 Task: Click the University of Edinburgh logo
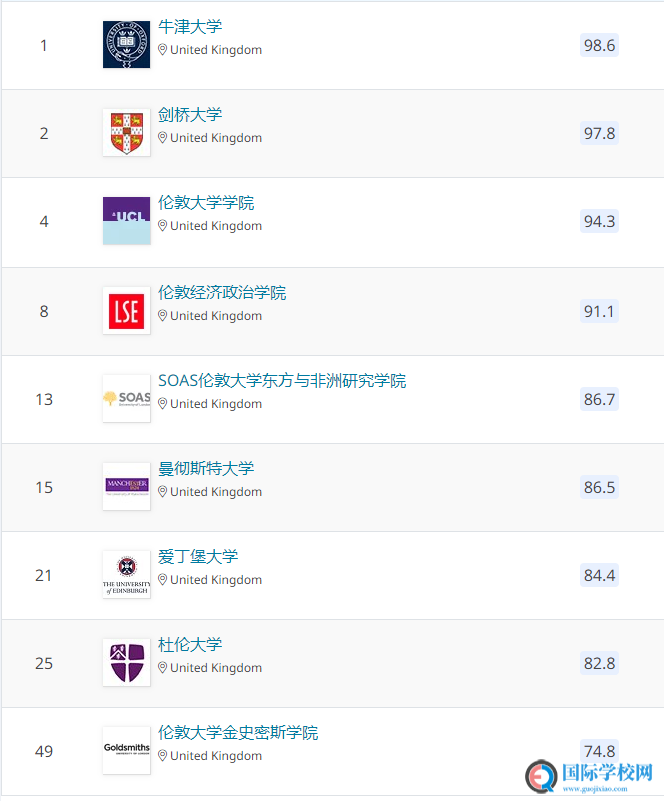tap(127, 574)
